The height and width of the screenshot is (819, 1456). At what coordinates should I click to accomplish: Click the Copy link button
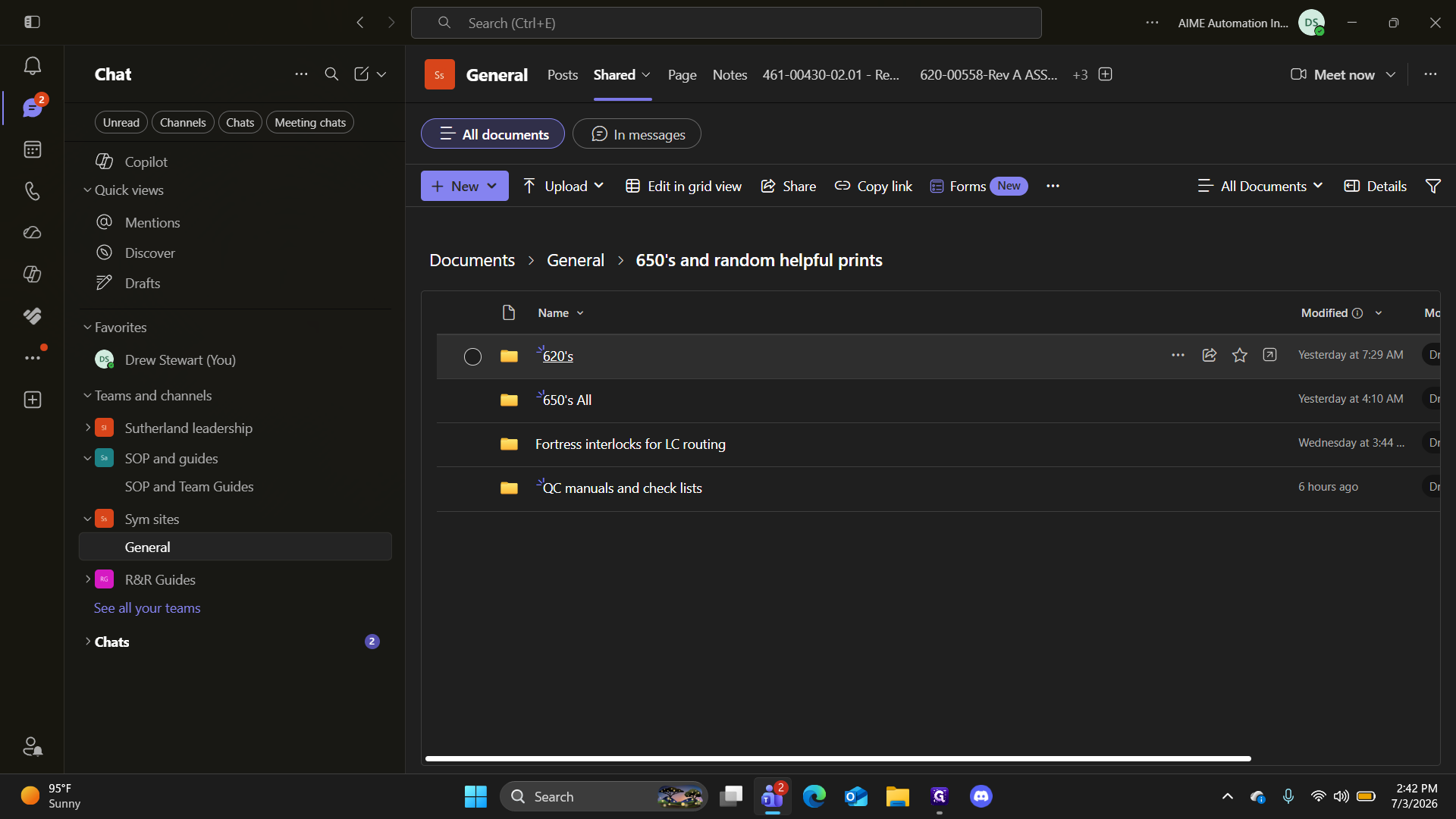(873, 187)
